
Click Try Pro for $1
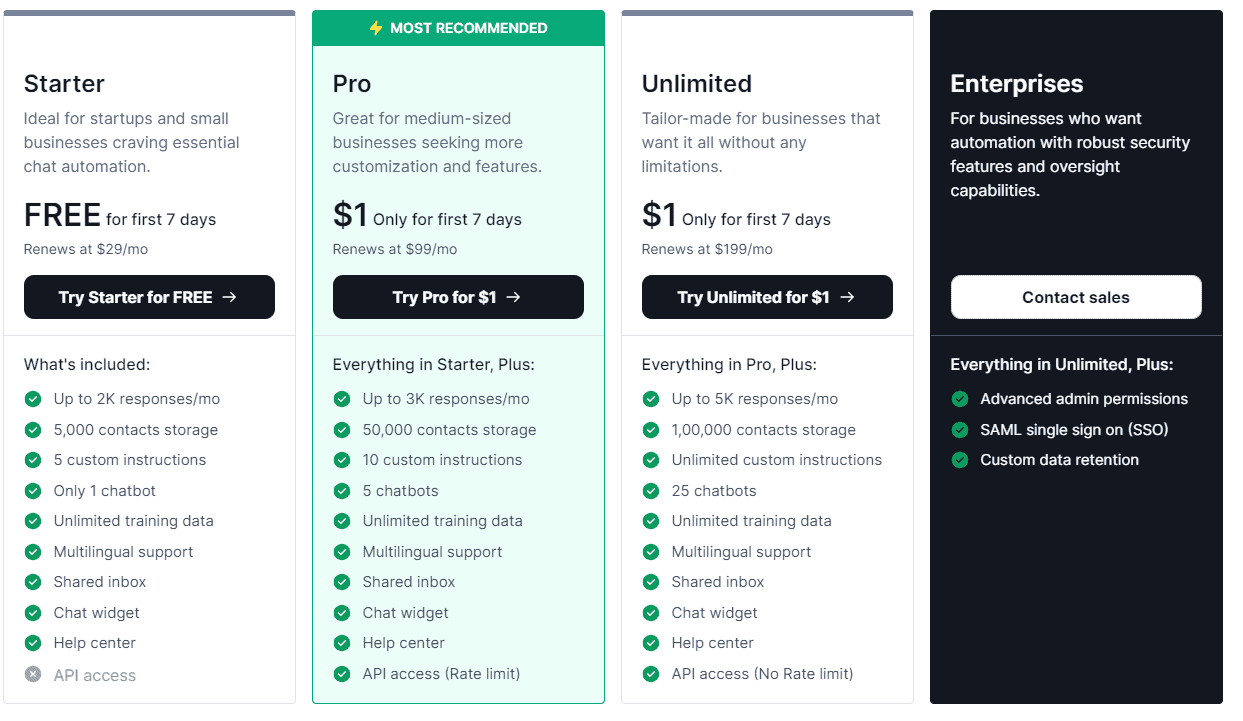[x=458, y=297]
